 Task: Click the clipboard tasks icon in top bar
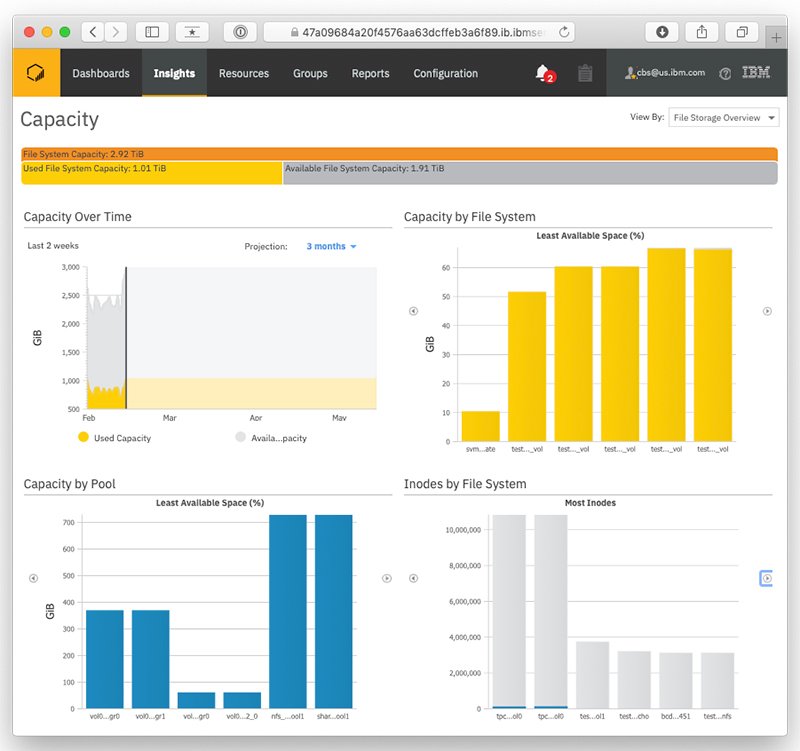pos(585,72)
